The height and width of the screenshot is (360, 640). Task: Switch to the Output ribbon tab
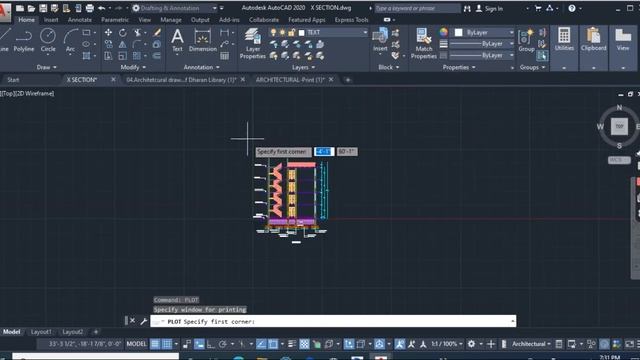[x=200, y=20]
